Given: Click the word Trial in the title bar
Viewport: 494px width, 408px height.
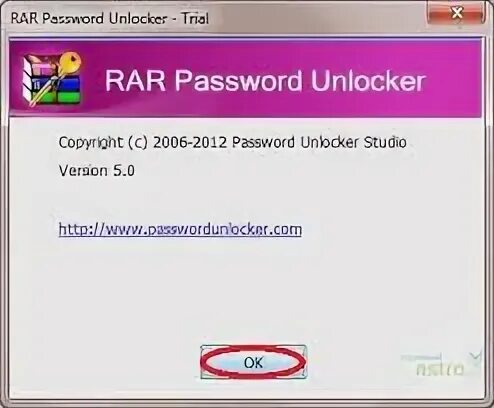Looking at the screenshot, I should (195, 18).
